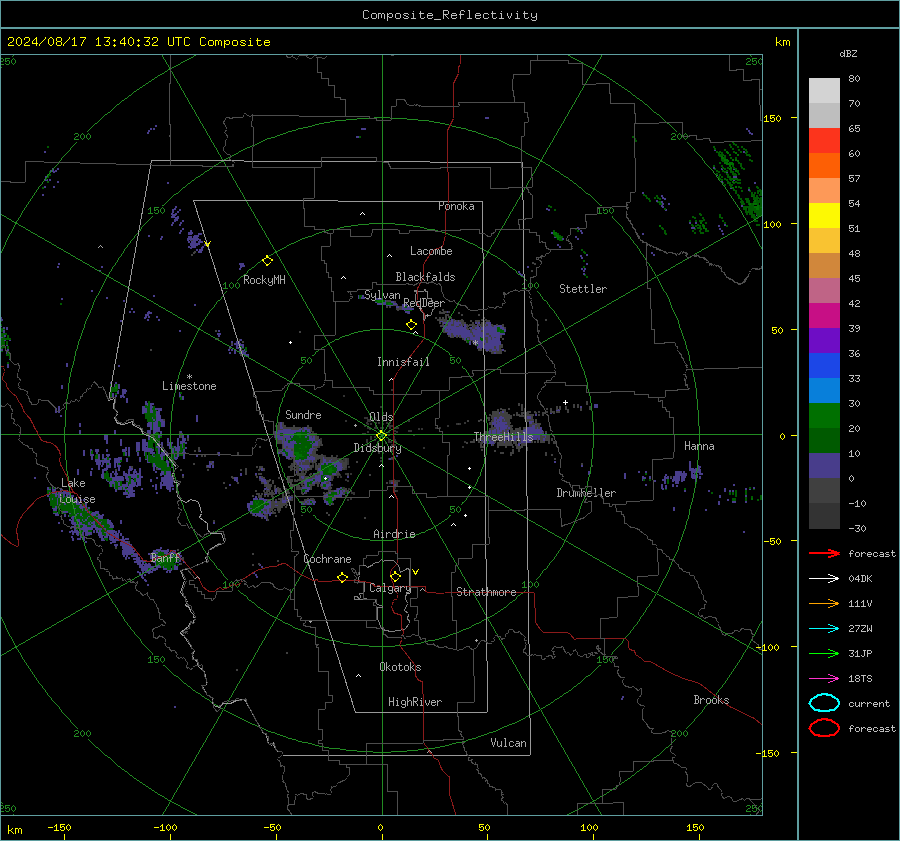
Task: Click the Vulcan city label
Action: (x=508, y=743)
